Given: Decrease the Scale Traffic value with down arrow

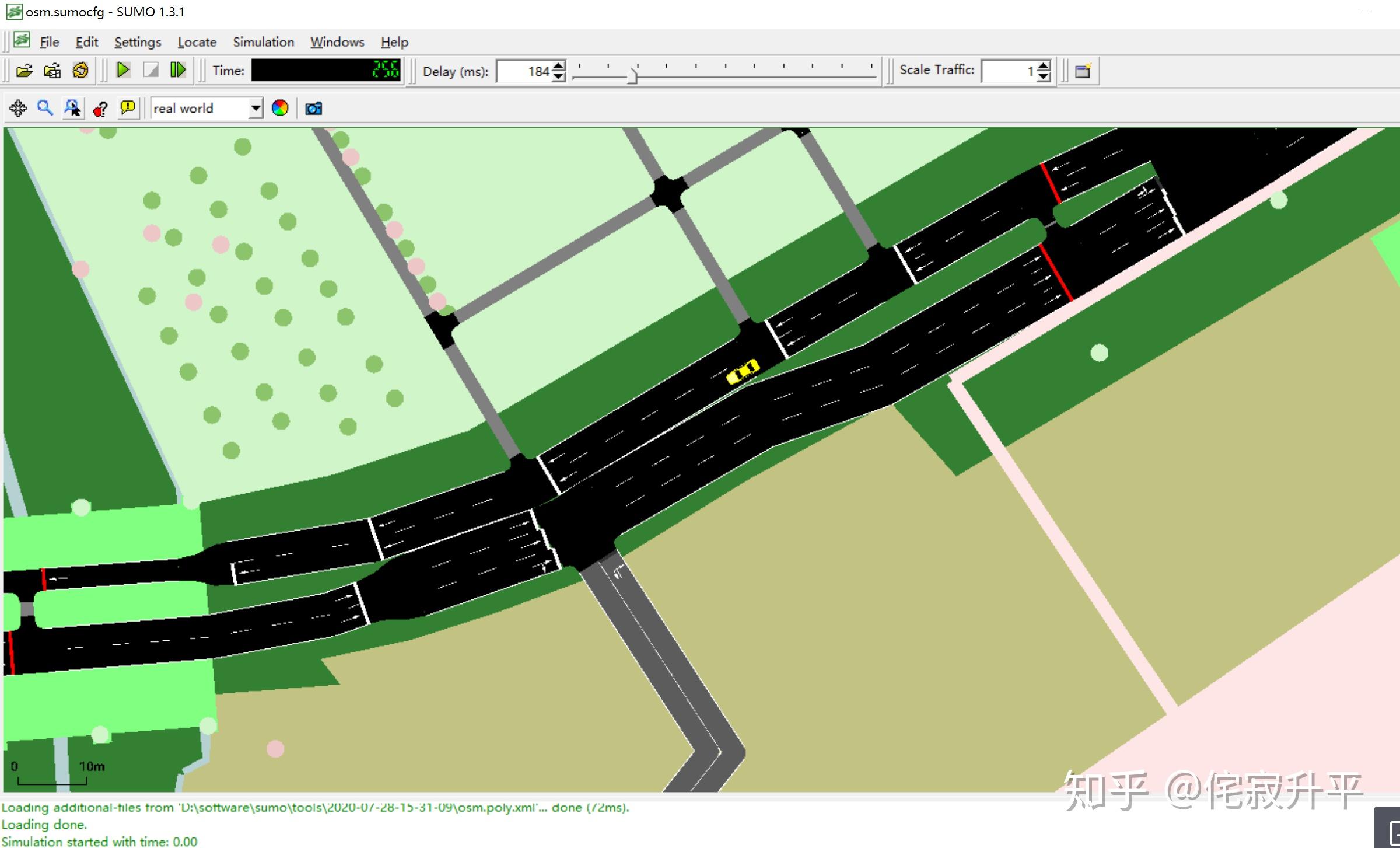Looking at the screenshot, I should tap(1044, 76).
